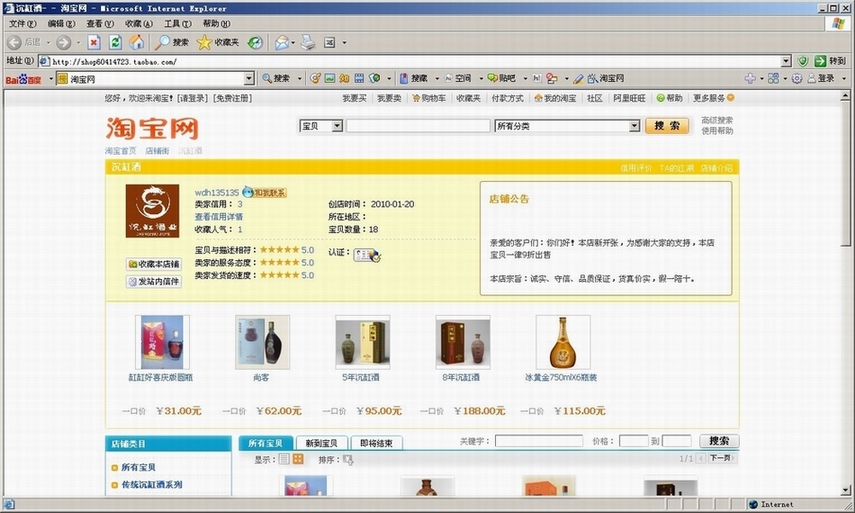Viewport: 855px width, 513px height.
Task: Click the 冰黄金750mlx6瓶装 product thumbnail
Action: [x=563, y=342]
